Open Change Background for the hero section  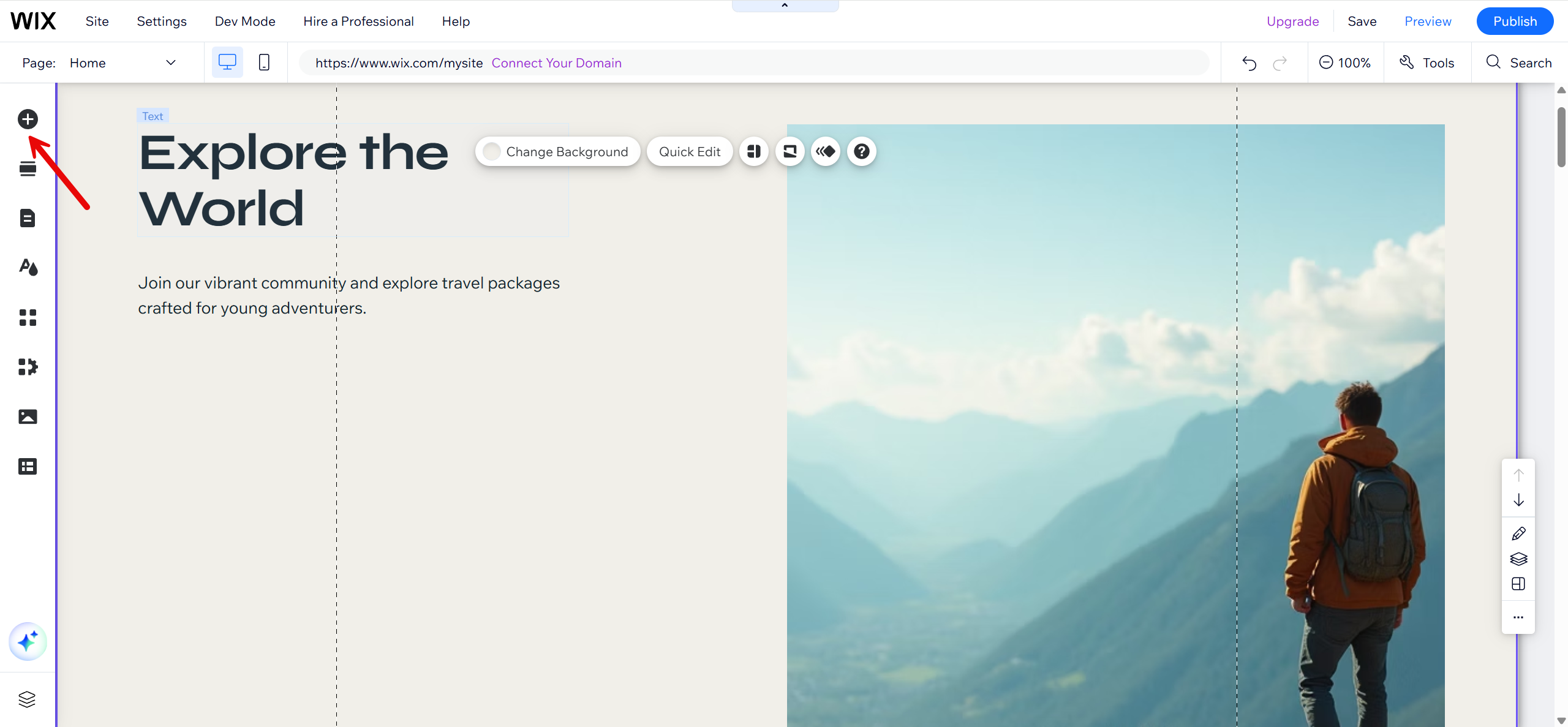[557, 151]
